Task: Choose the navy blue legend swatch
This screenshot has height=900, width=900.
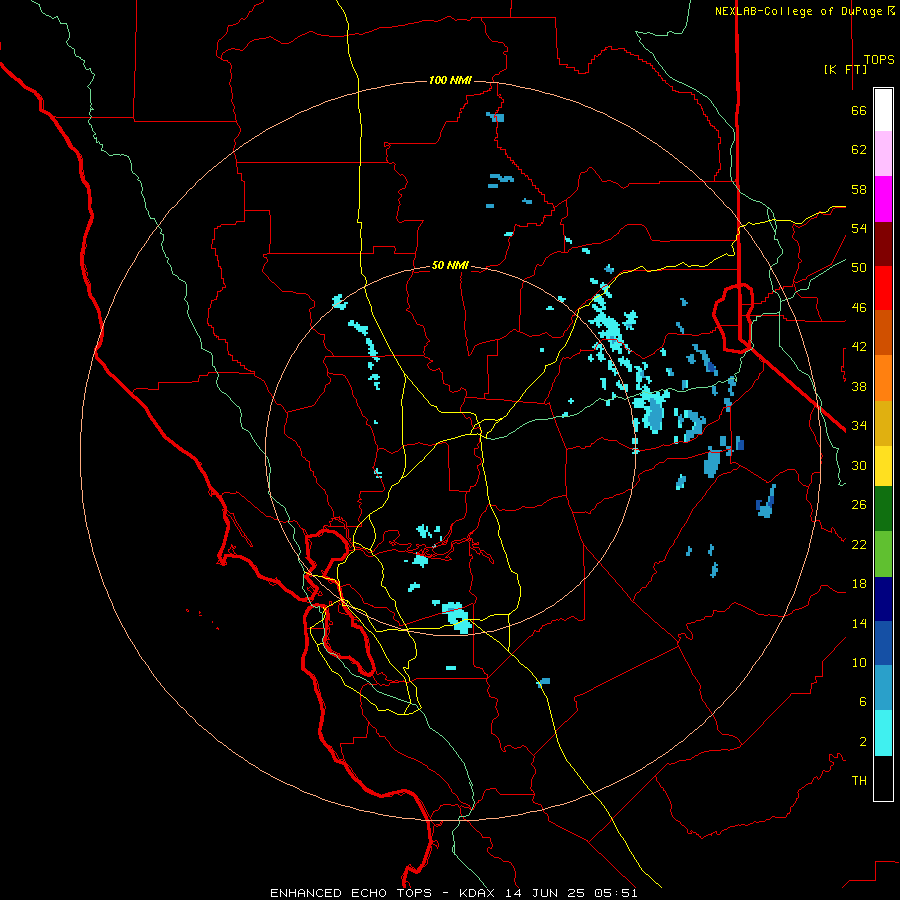Action: [883, 599]
